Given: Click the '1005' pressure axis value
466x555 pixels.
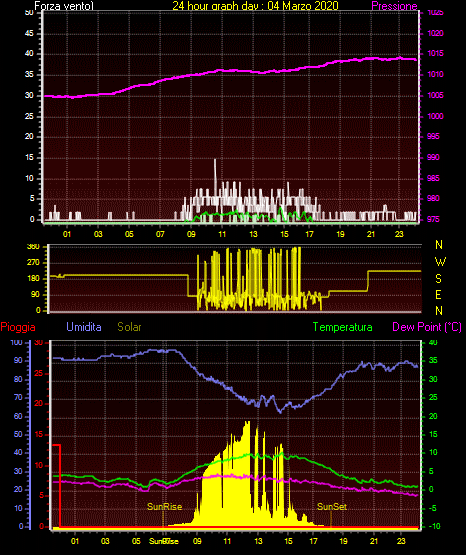Looking at the screenshot, I should 435,95.
